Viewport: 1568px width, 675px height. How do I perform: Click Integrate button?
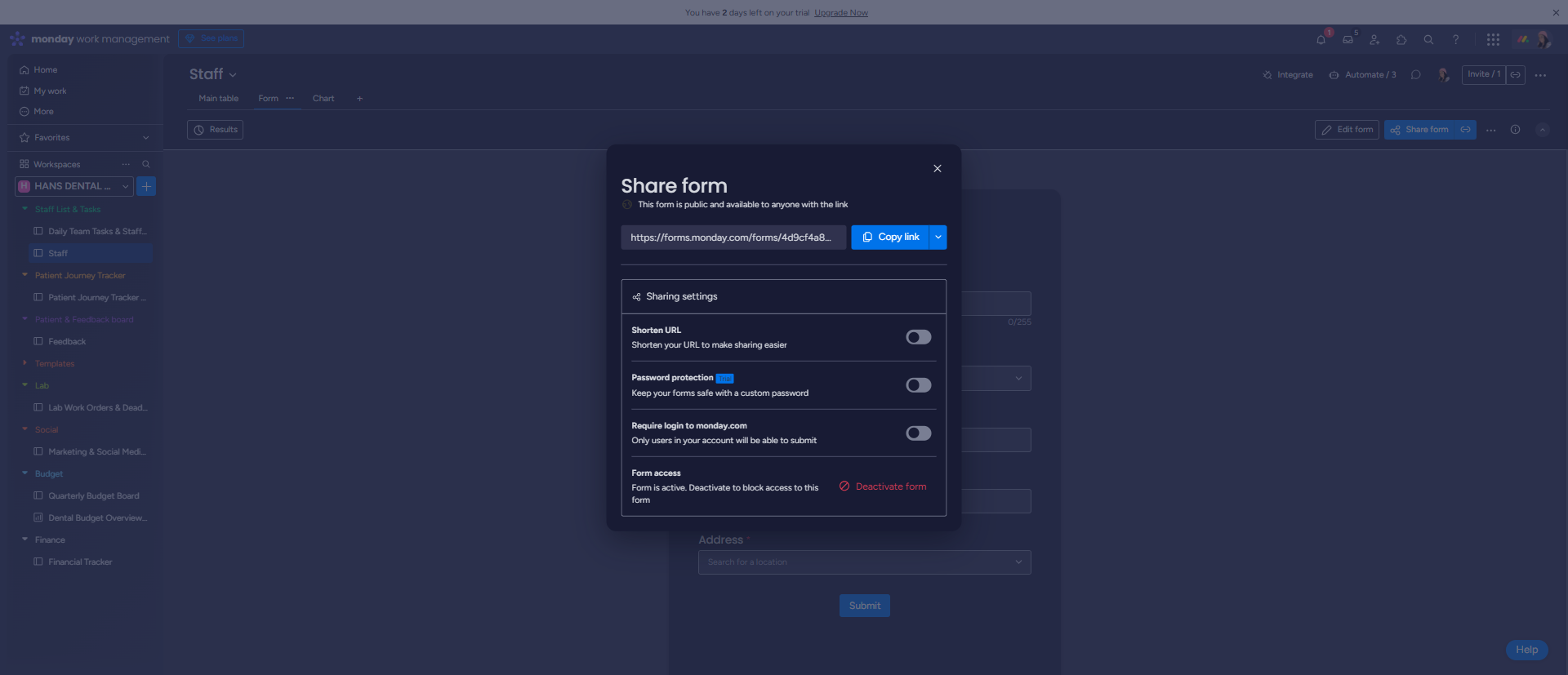pos(1288,75)
